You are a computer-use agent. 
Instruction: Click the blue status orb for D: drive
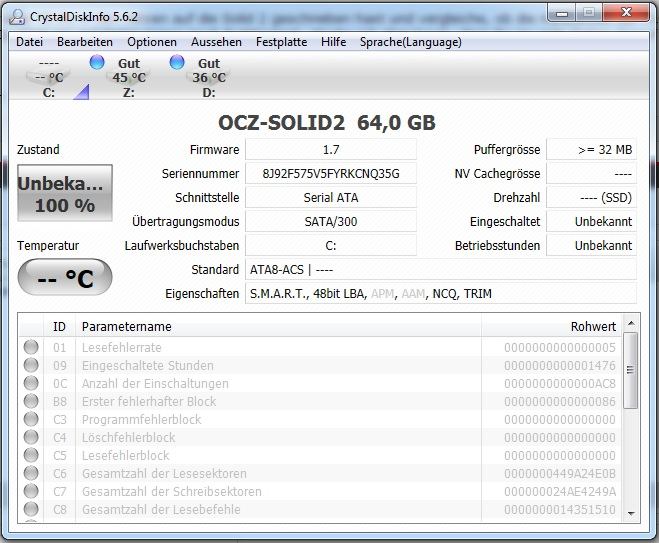[177, 62]
